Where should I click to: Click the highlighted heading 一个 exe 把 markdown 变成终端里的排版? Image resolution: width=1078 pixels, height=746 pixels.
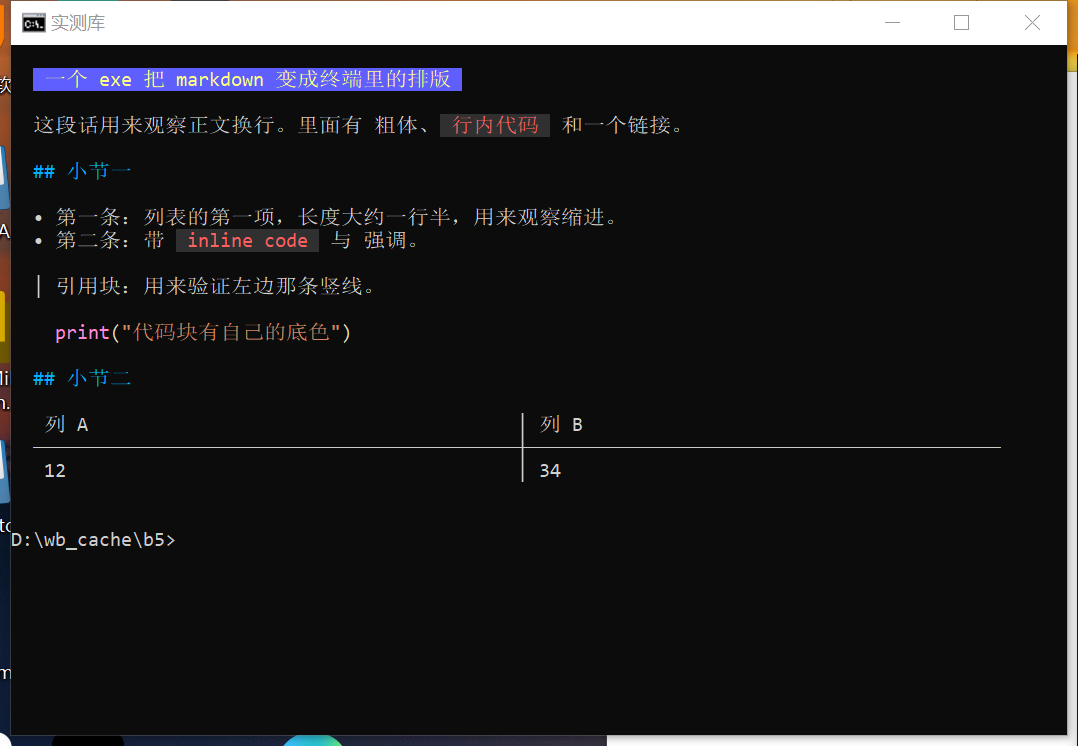(248, 79)
